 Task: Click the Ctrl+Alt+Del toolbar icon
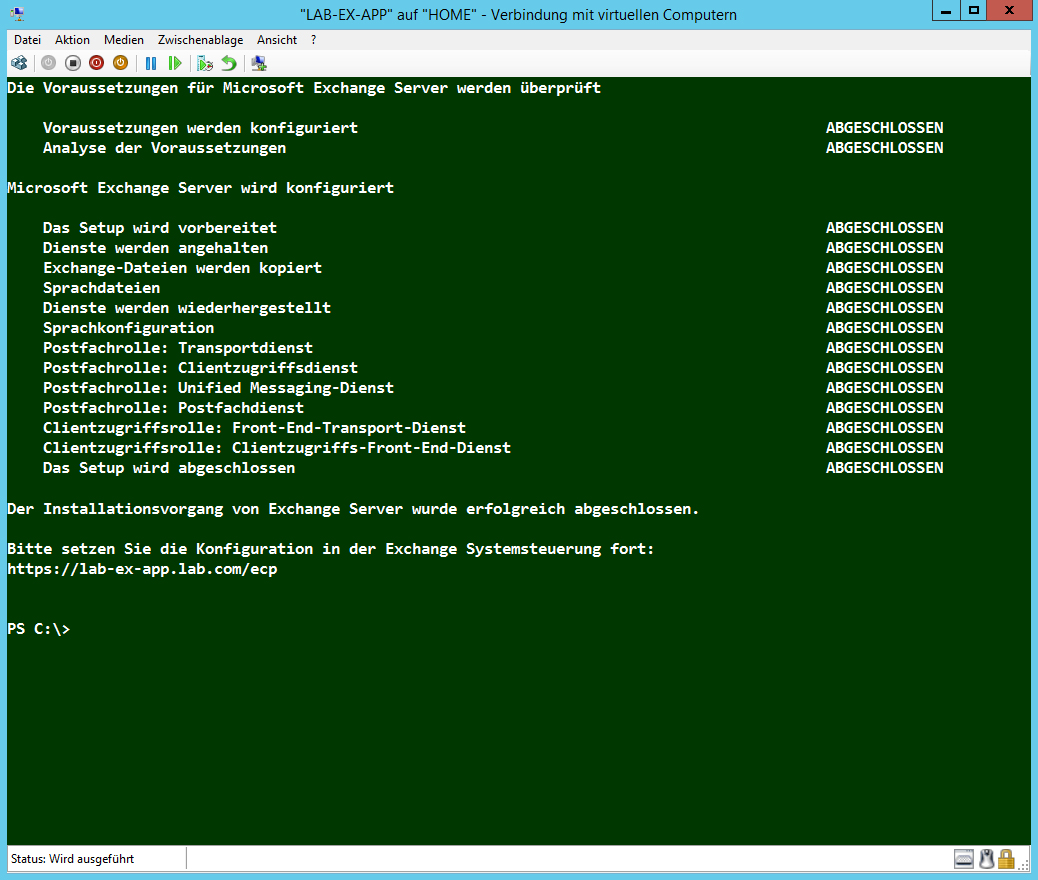[x=19, y=63]
